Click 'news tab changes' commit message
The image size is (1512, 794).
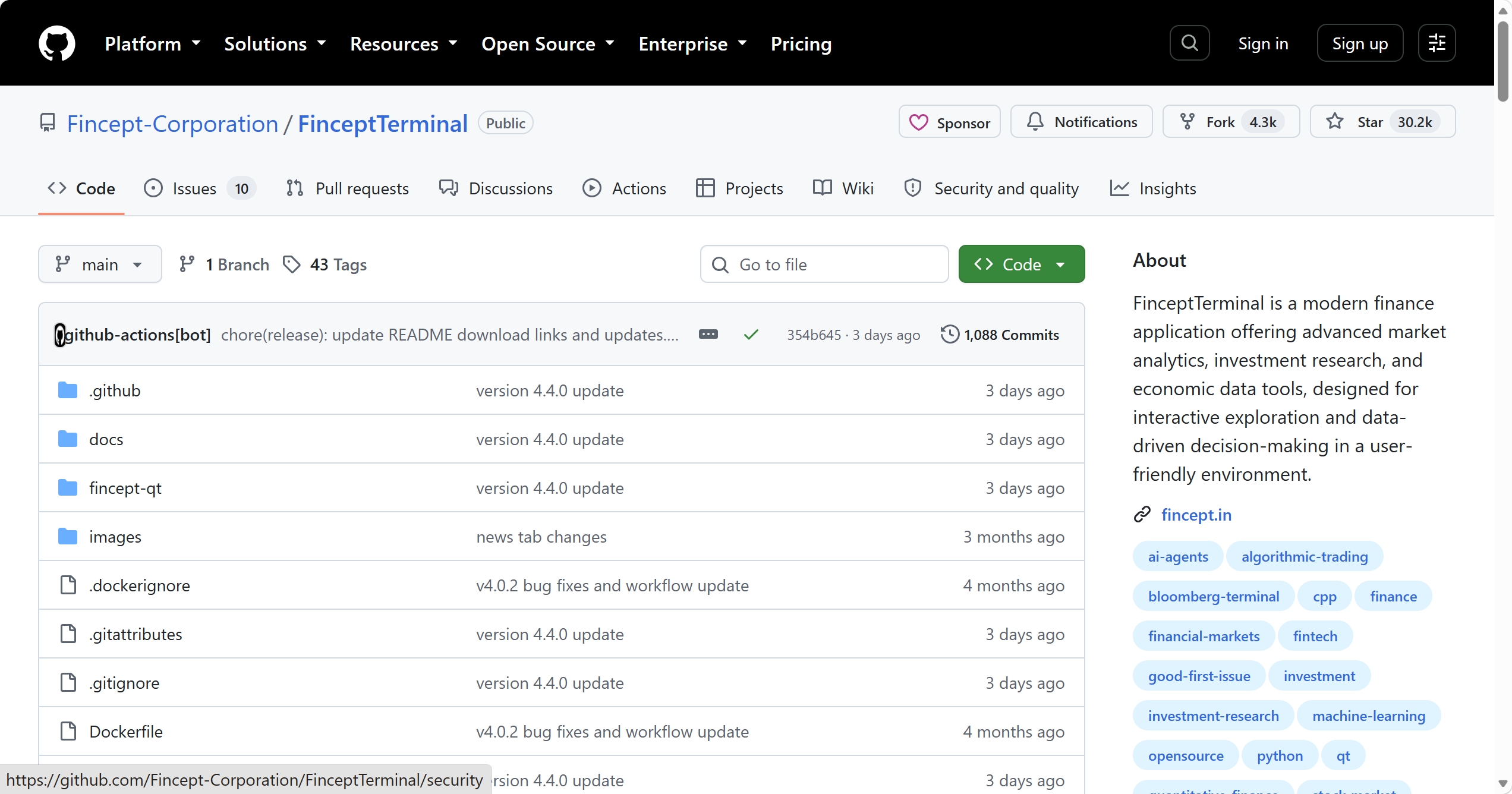pos(541,537)
